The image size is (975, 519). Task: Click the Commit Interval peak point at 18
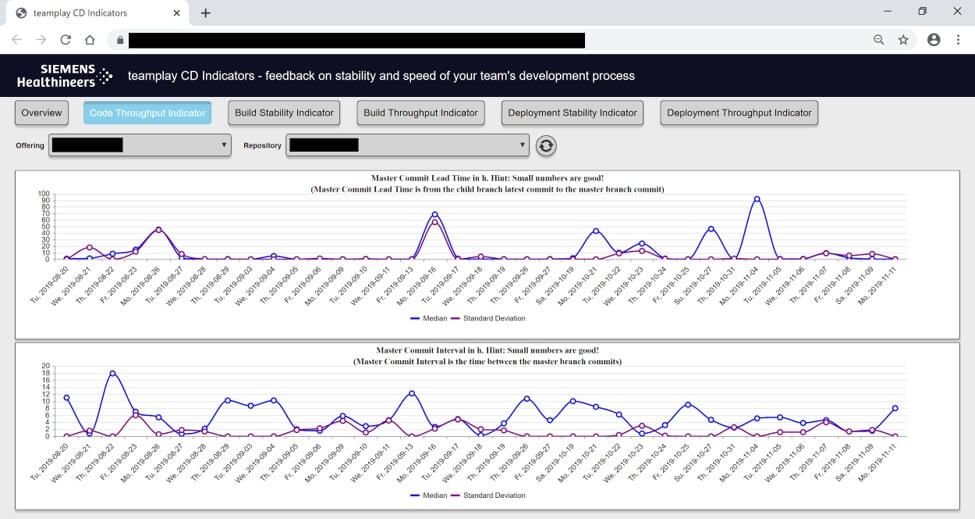(x=113, y=374)
